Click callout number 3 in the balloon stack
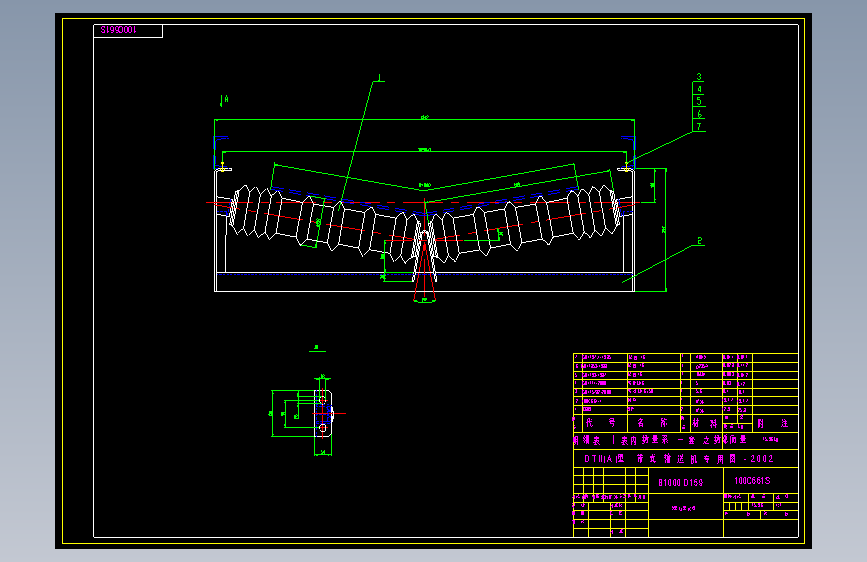 tap(699, 77)
